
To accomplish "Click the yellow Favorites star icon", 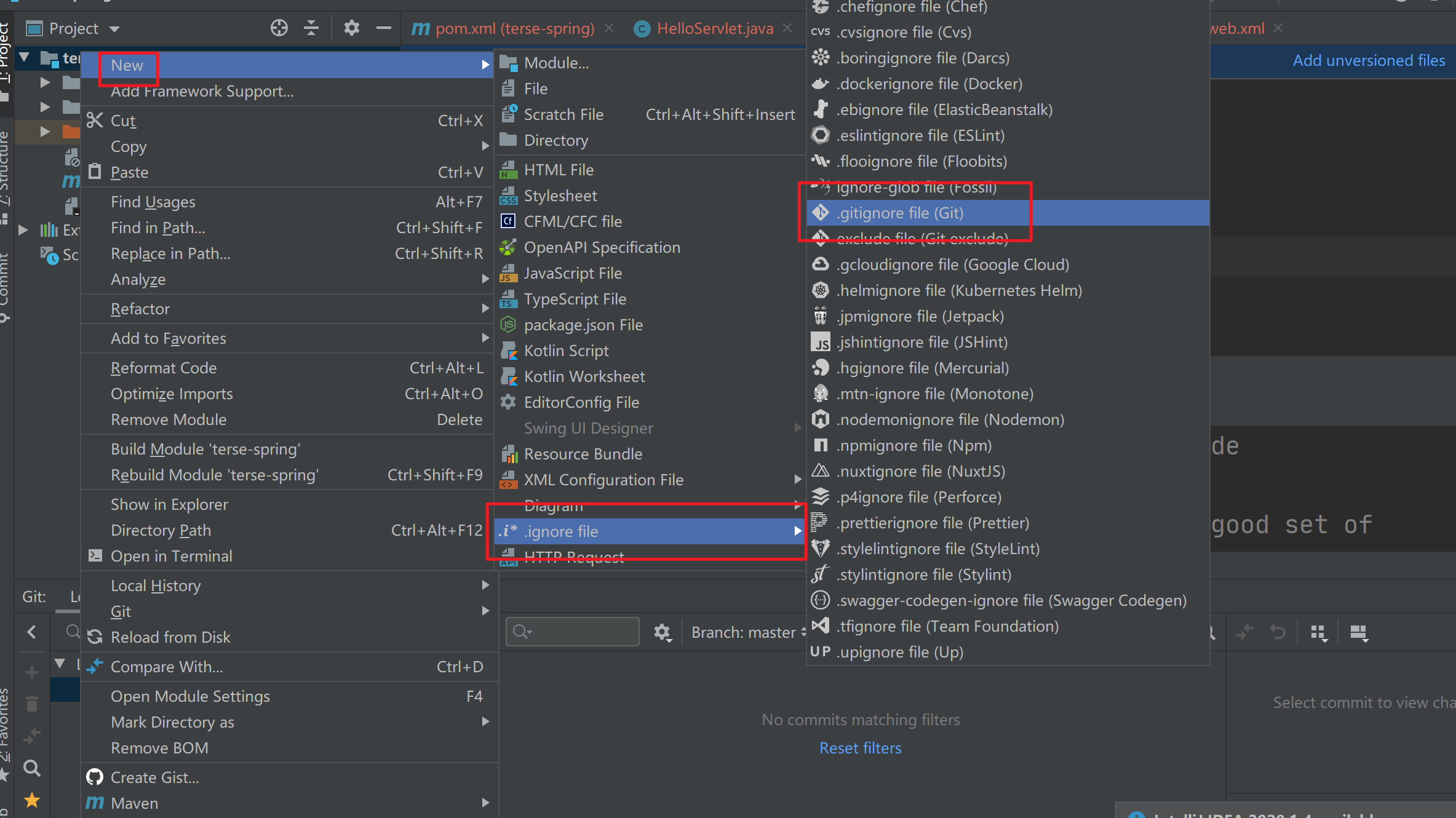I will tap(31, 800).
